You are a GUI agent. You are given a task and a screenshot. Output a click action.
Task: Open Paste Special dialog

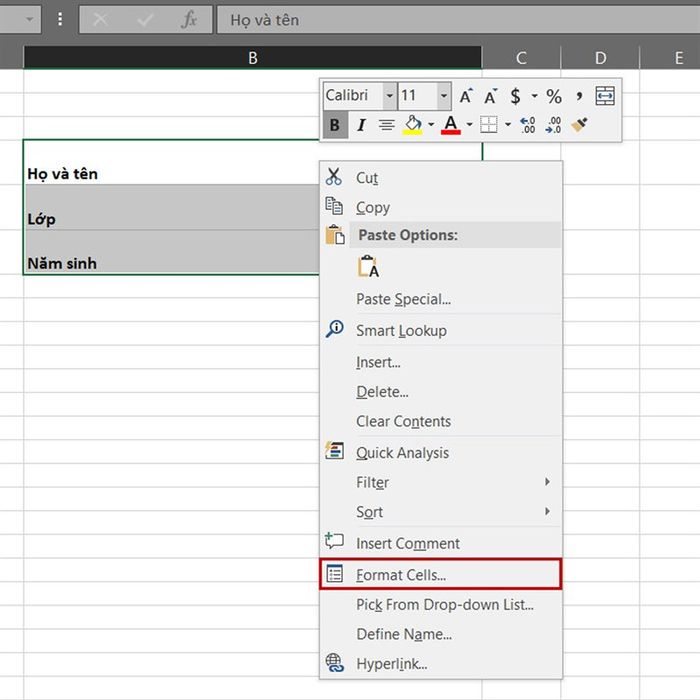[x=441, y=299]
